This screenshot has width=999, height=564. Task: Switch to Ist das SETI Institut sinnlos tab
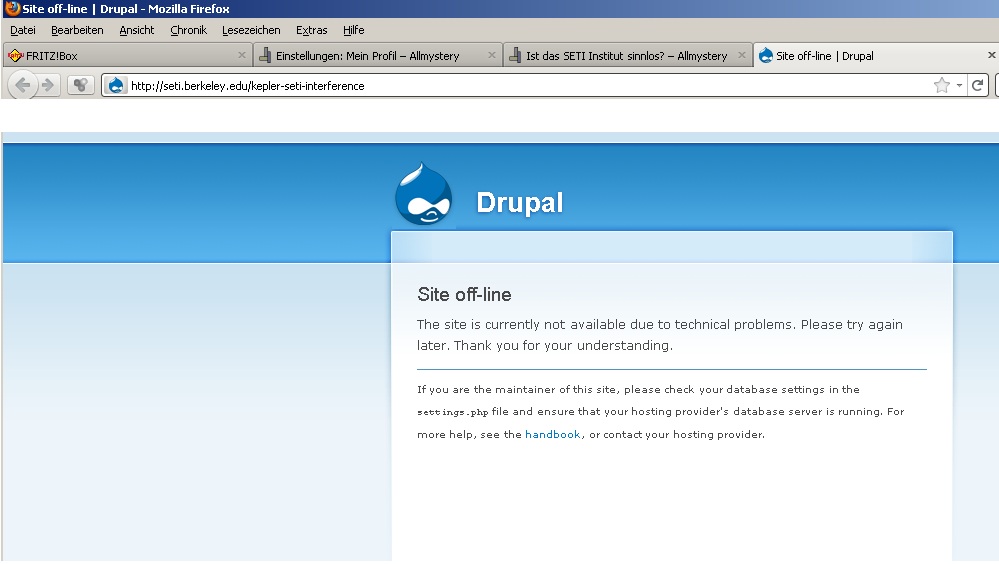(x=628, y=55)
